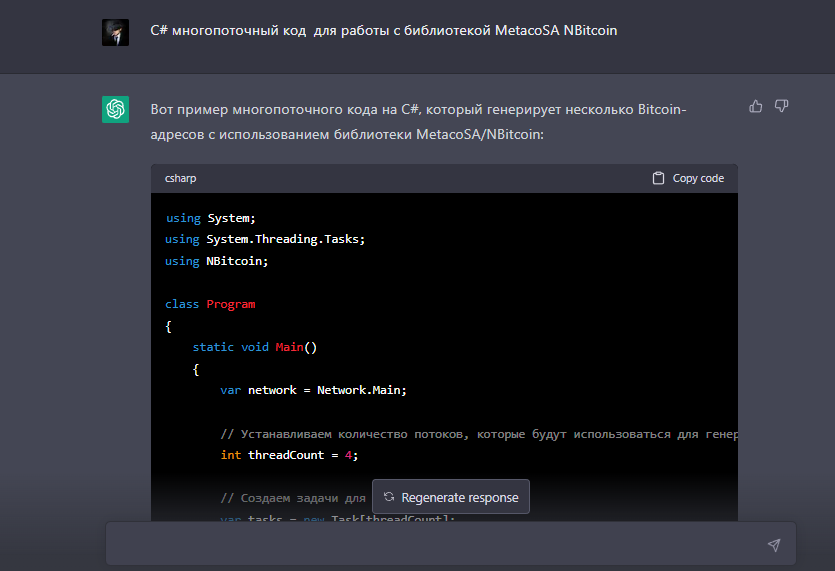Click the csharp language label

pos(182,178)
